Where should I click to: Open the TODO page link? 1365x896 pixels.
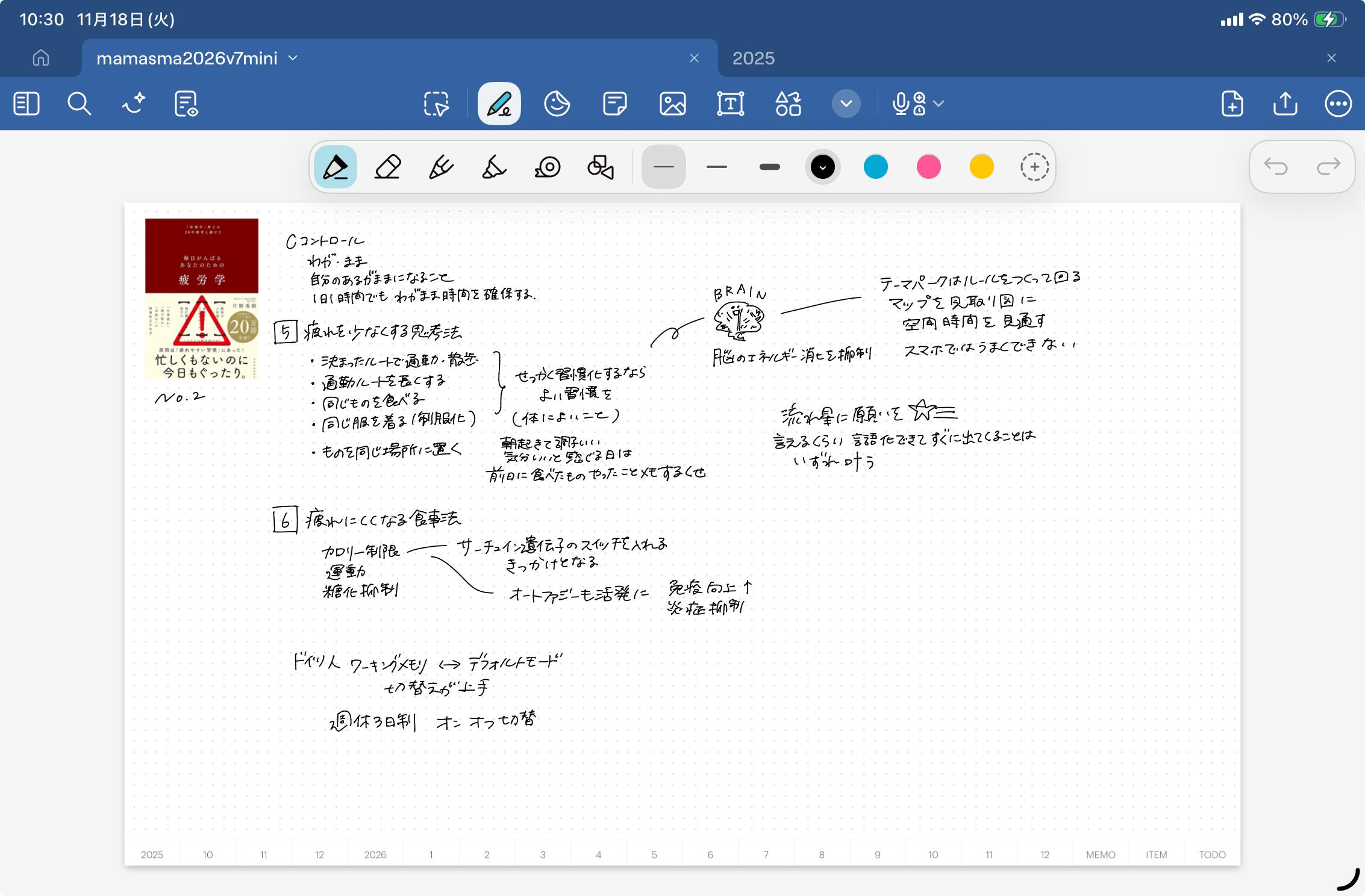[1211, 854]
